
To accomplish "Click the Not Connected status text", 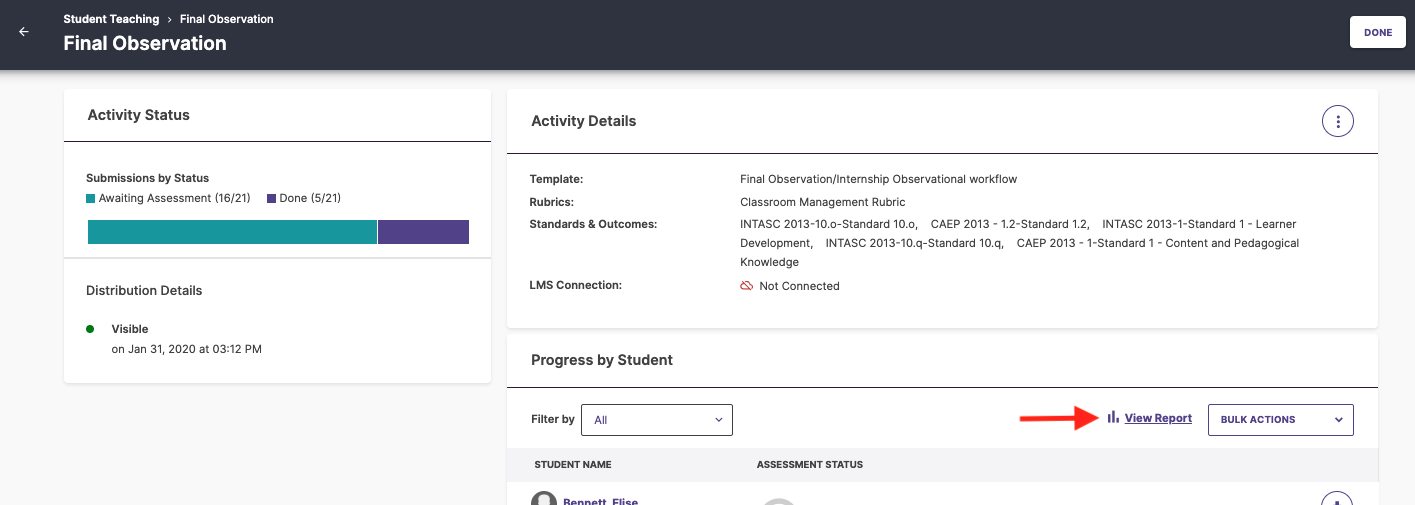I will 799,286.
